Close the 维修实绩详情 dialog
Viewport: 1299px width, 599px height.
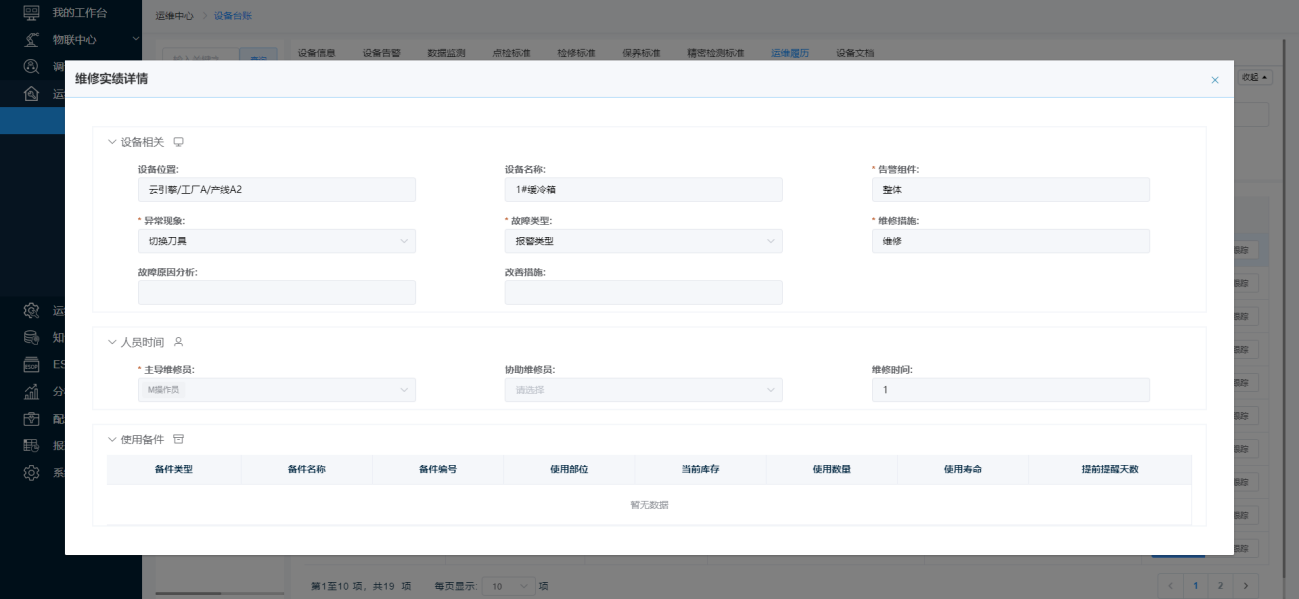point(1215,80)
